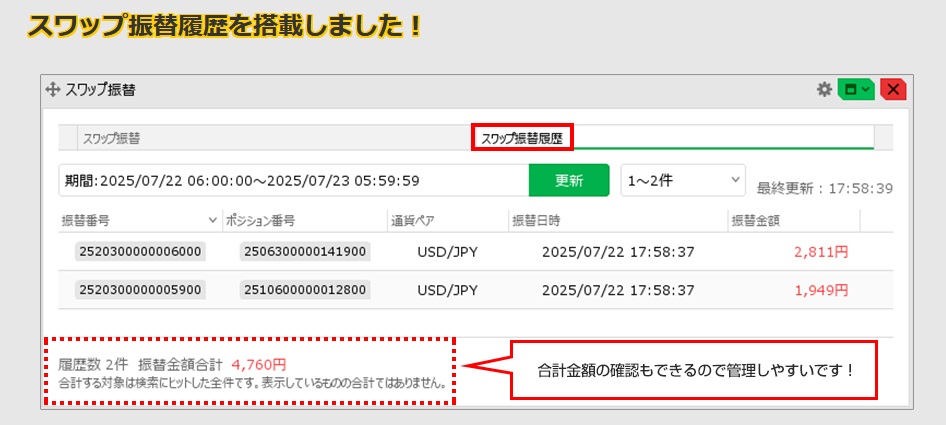This screenshot has height=425, width=946.
Task: Click the total amount 4,760円
Action: [259, 365]
